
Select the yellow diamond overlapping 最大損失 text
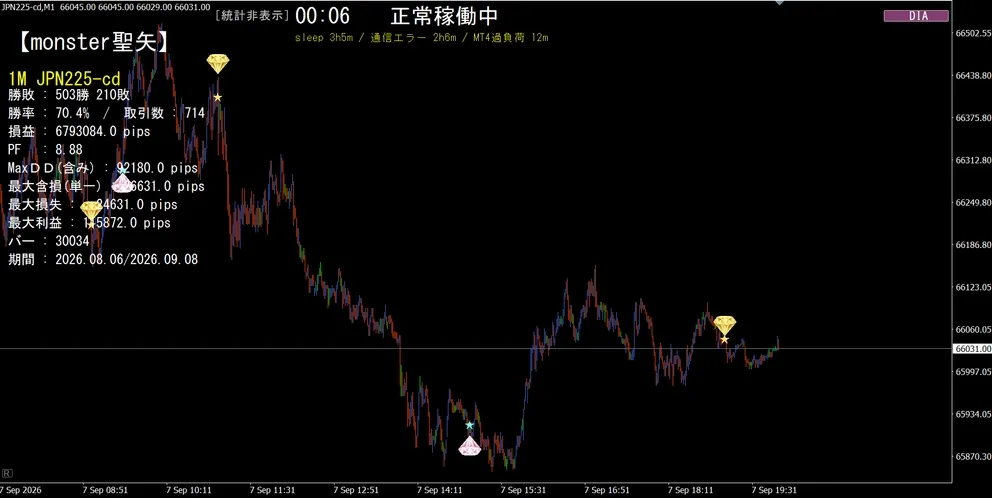91,211
